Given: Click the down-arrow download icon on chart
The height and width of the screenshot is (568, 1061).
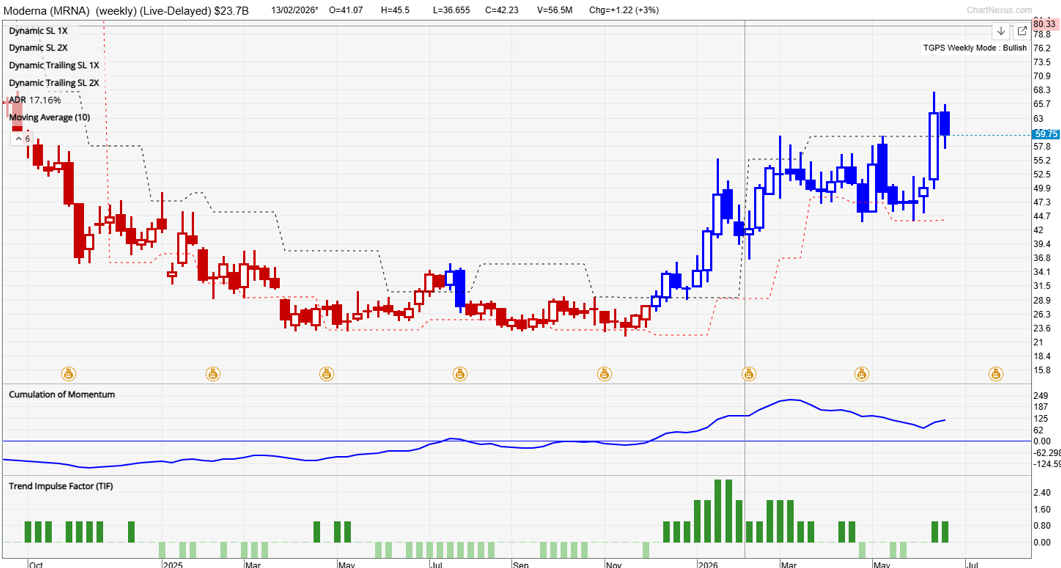Looking at the screenshot, I should tap(1001, 31).
